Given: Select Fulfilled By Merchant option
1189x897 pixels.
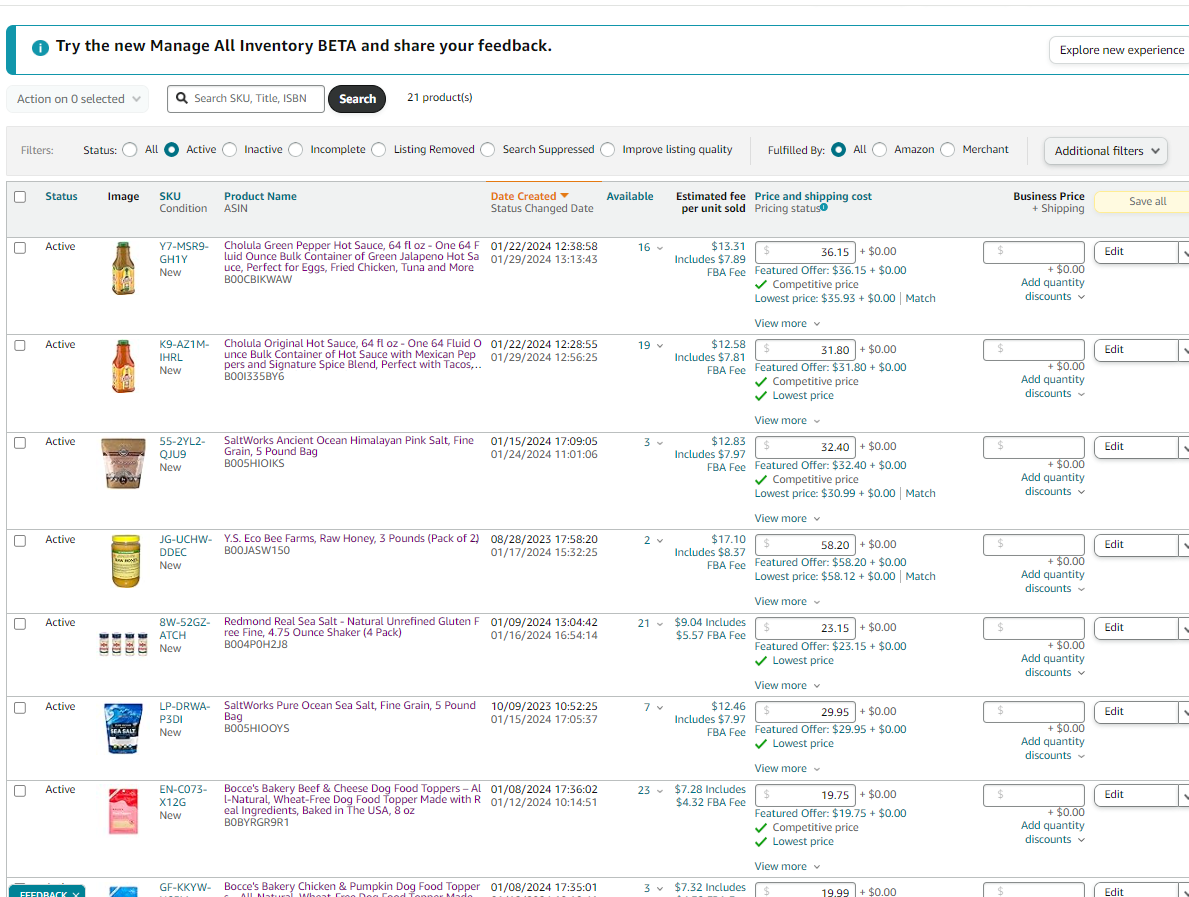Looking at the screenshot, I should tap(948, 149).
